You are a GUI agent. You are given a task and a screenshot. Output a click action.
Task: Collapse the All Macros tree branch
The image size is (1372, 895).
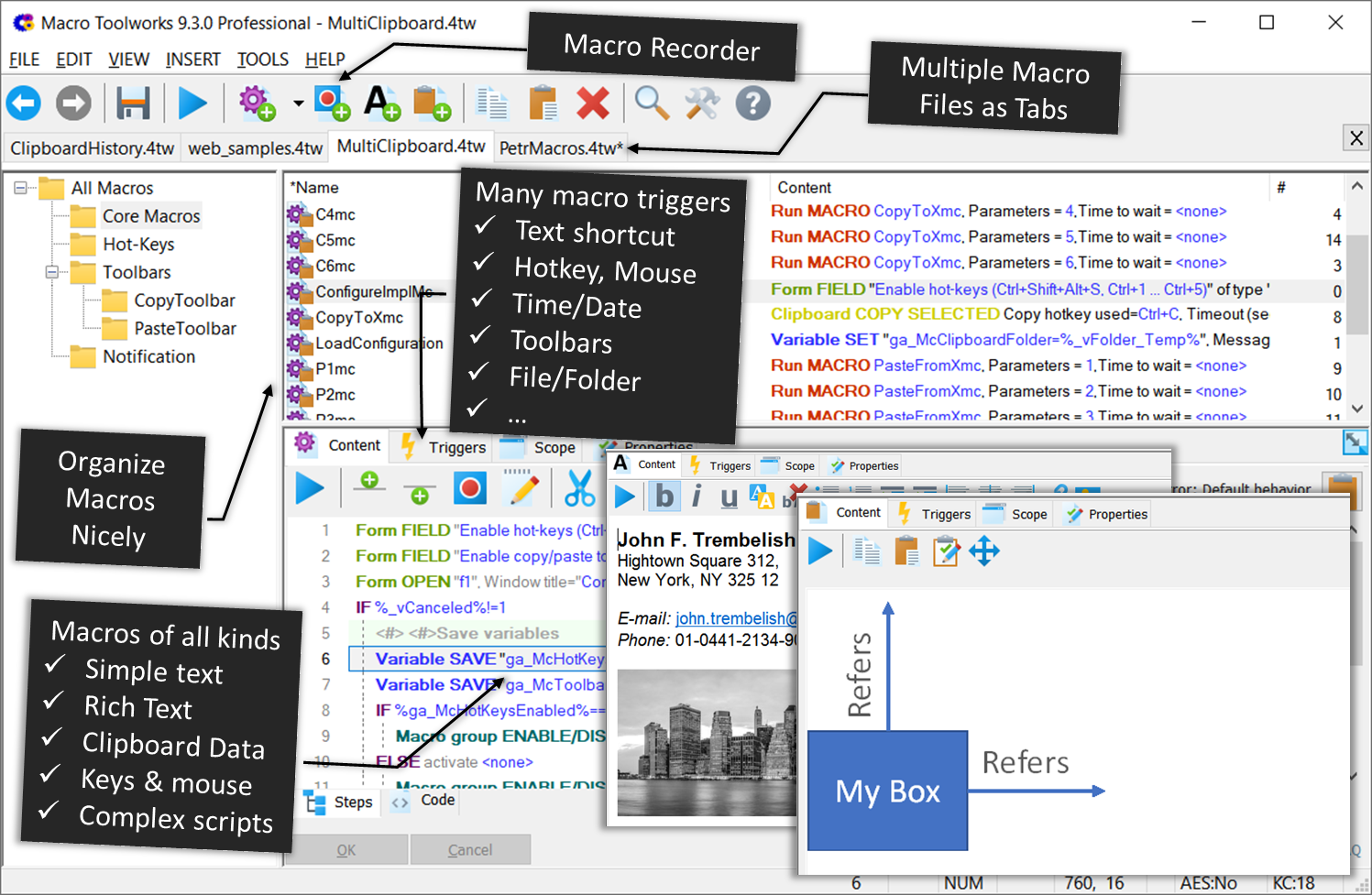pos(20,188)
